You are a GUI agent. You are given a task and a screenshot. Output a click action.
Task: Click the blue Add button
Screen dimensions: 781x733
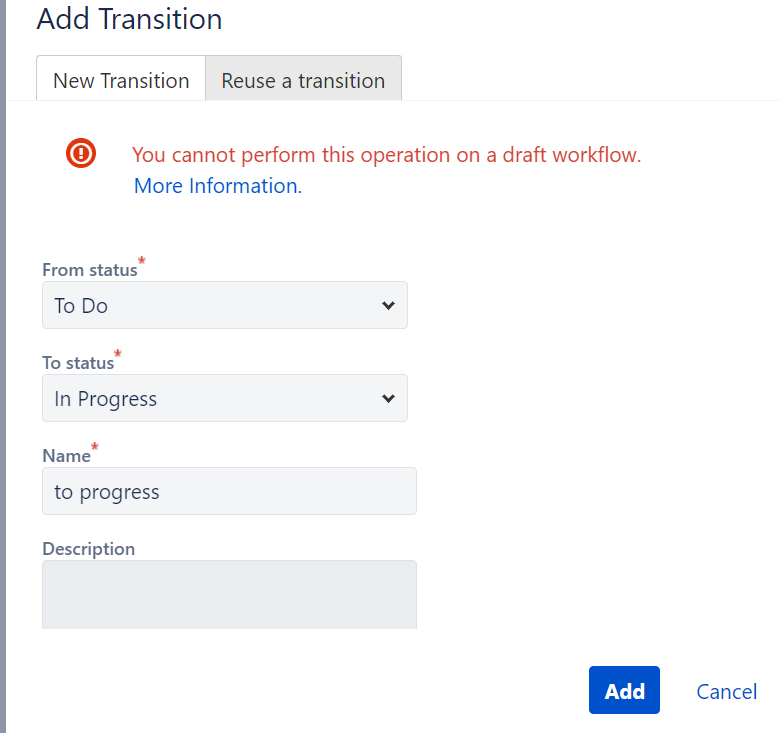tap(624, 690)
